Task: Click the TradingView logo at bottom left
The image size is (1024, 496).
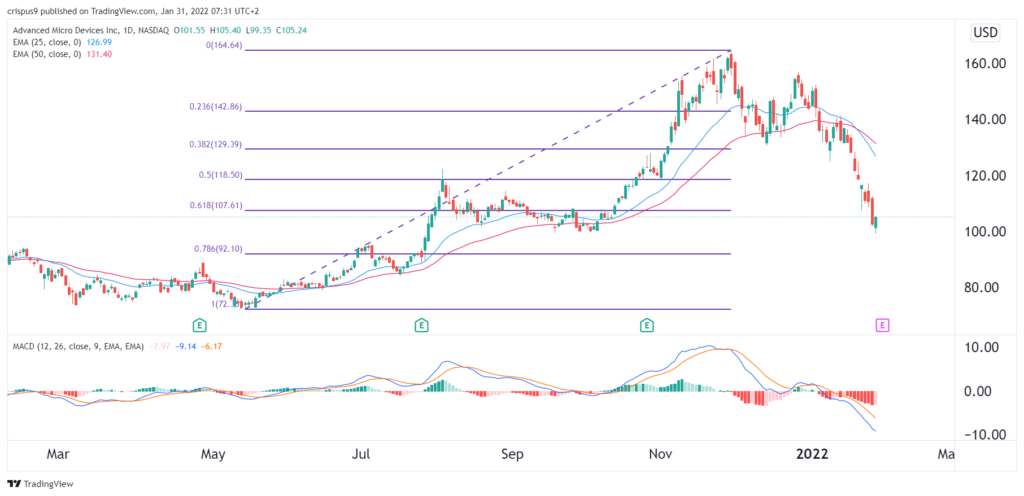Action: [x=40, y=484]
